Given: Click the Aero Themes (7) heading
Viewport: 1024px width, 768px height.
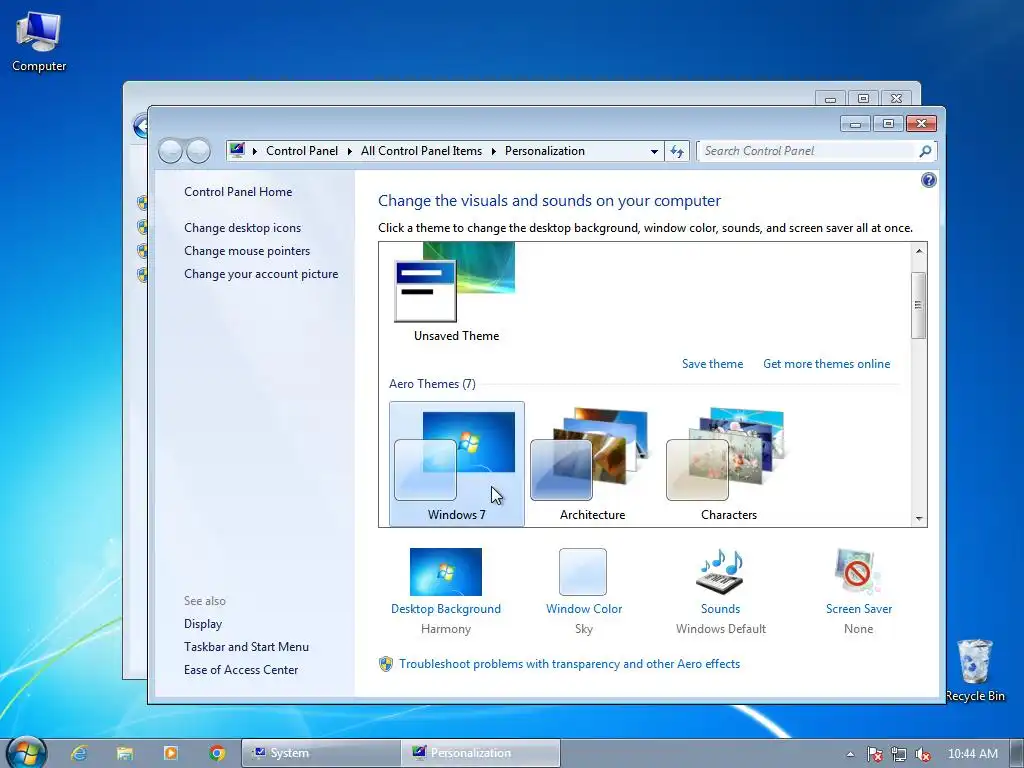Looking at the screenshot, I should [x=432, y=384].
